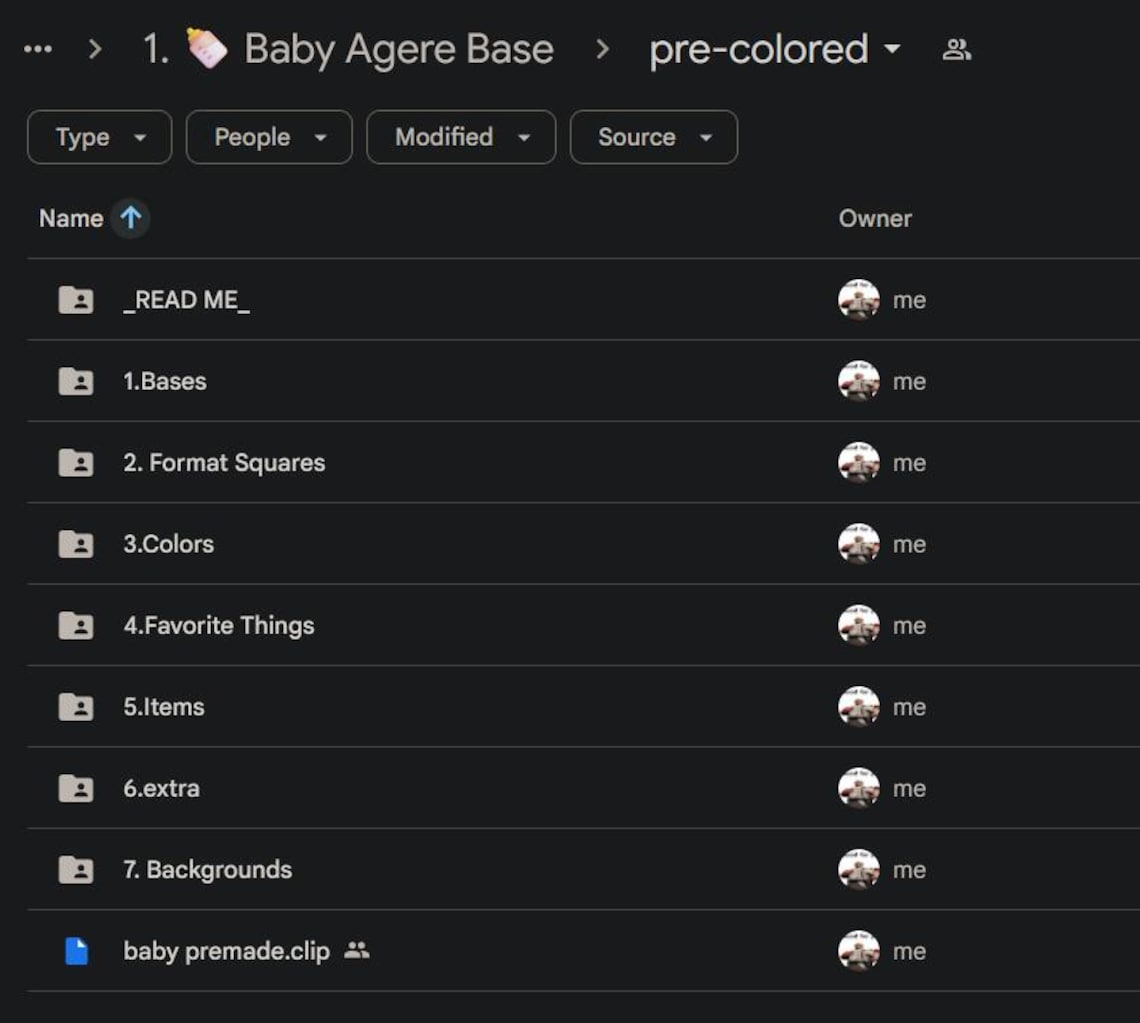Select the 5.Items folder row
Image resolution: width=1140 pixels, height=1023 pixels.
click(x=583, y=707)
